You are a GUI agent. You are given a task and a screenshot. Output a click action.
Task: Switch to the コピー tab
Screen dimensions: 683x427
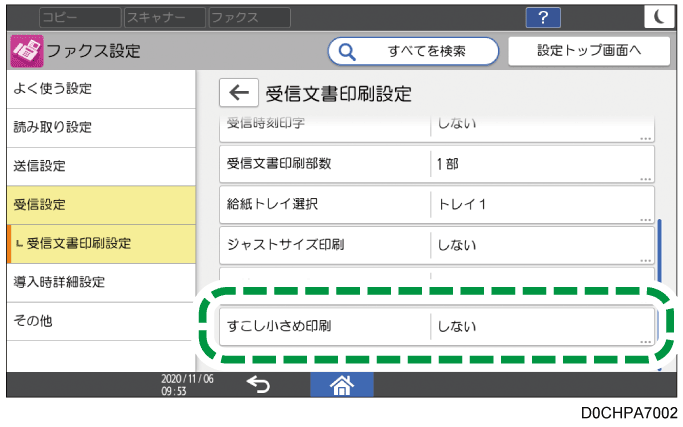[80, 18]
